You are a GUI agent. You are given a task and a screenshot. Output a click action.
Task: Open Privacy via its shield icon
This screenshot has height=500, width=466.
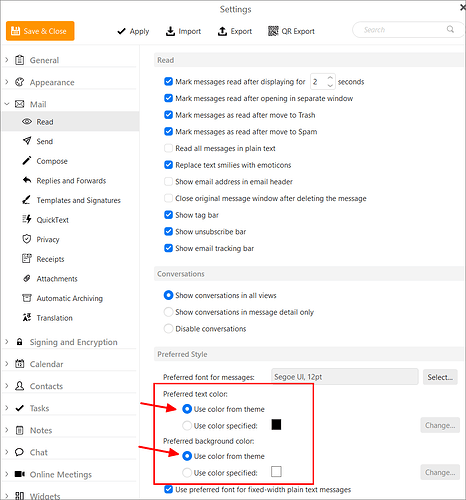point(27,239)
